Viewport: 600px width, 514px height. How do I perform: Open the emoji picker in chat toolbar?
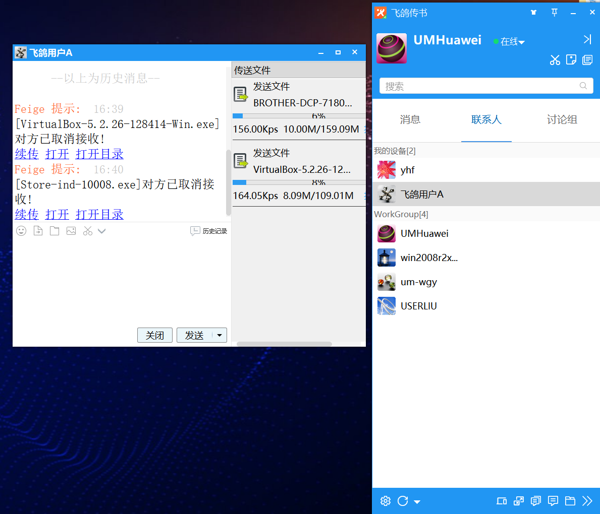click(x=21, y=231)
